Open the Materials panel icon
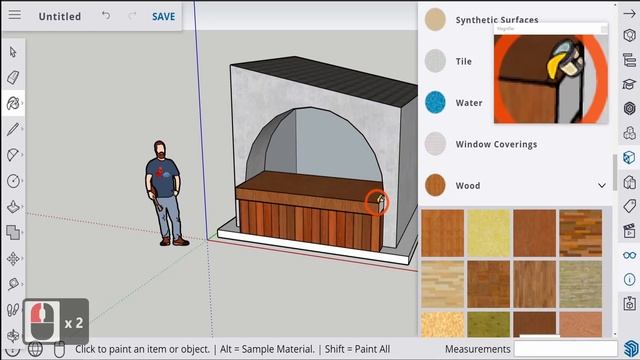 [629, 158]
